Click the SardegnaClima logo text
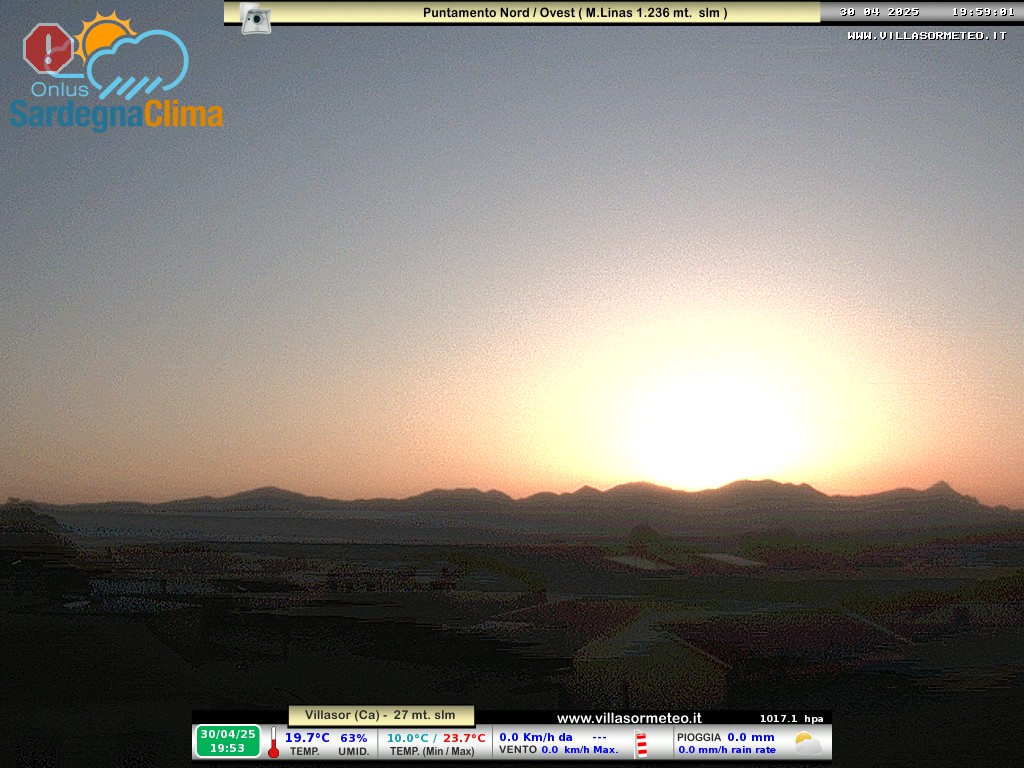Screen dimensions: 1024x768 pos(116,115)
